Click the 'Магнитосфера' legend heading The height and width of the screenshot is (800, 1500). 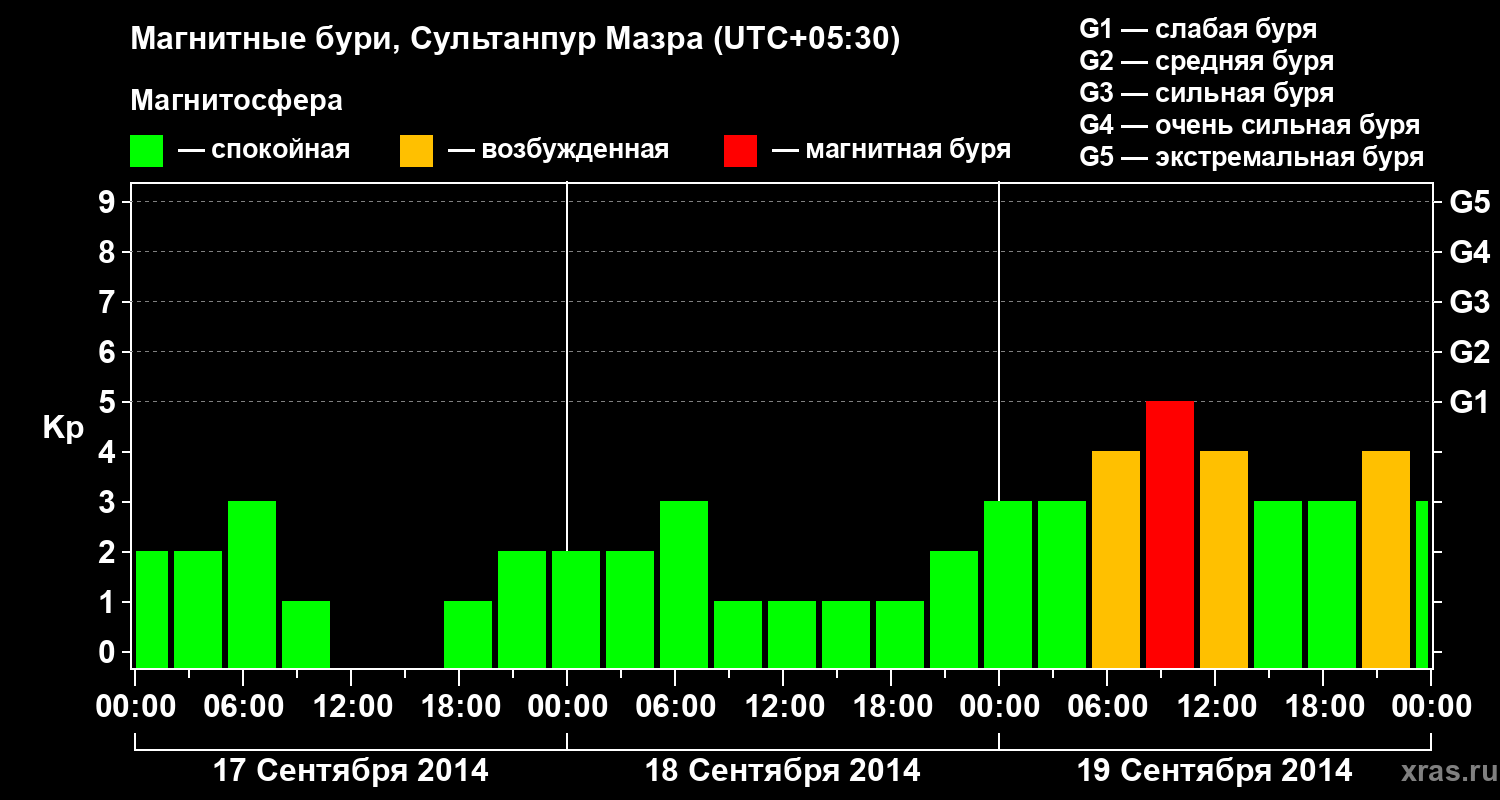pos(236,101)
